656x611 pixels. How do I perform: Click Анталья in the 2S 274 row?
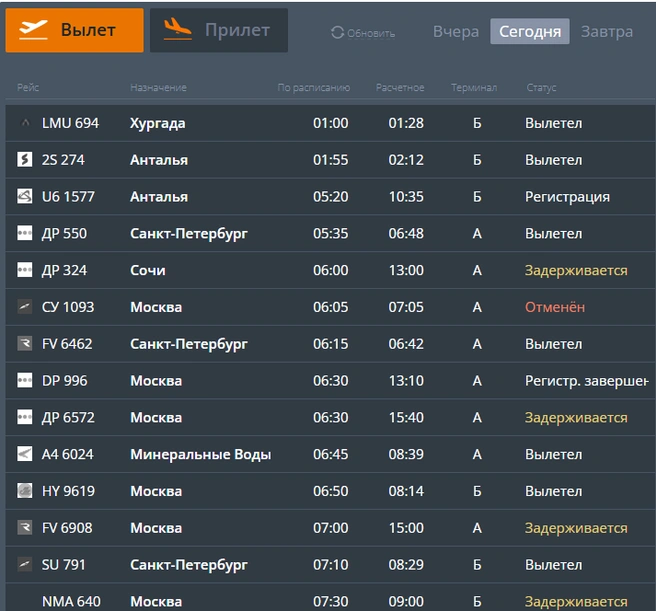click(x=159, y=160)
